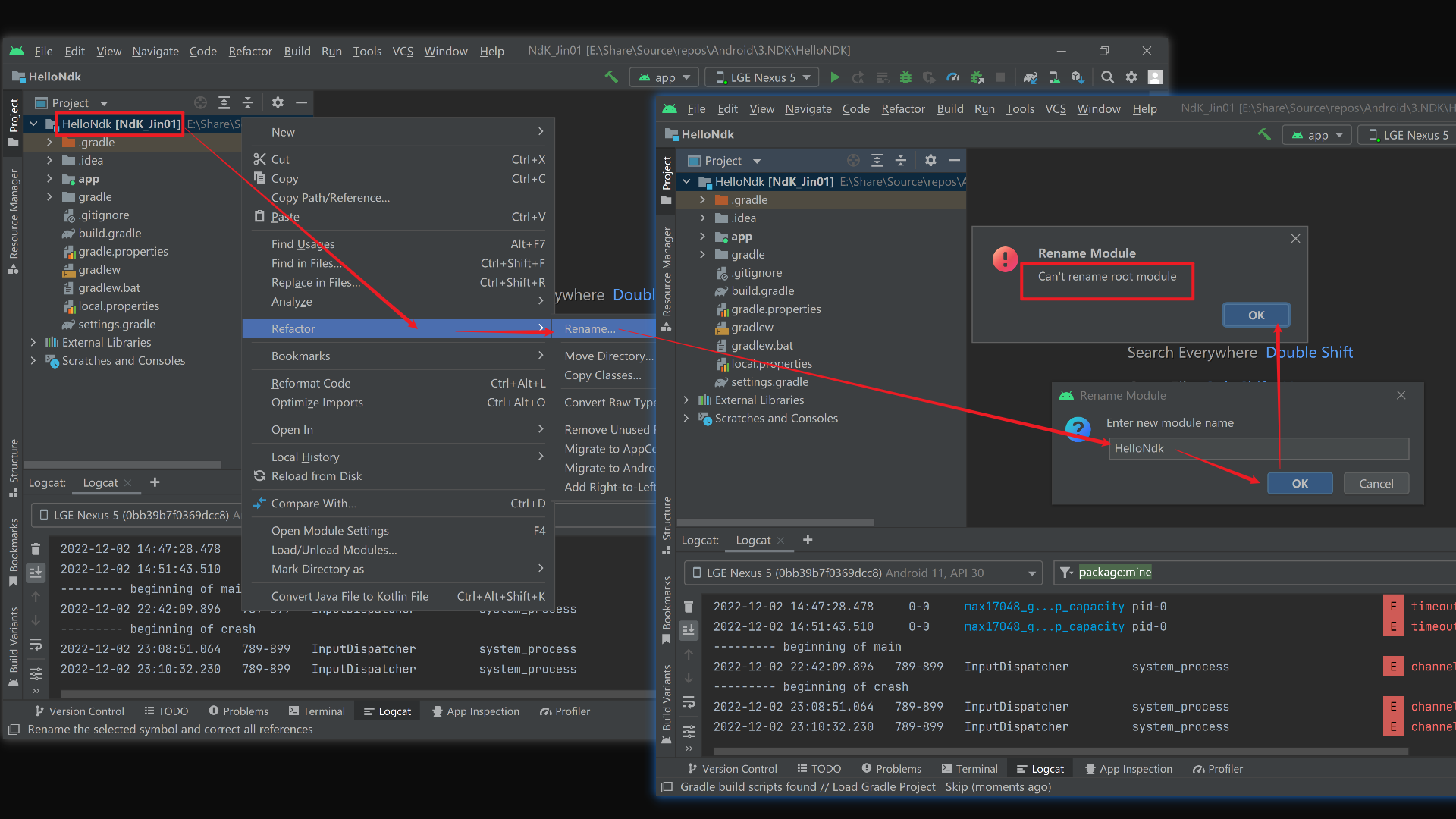This screenshot has height=819, width=1456.
Task: Toggle soft-wrap in right Logcat panel
Action: tap(689, 703)
